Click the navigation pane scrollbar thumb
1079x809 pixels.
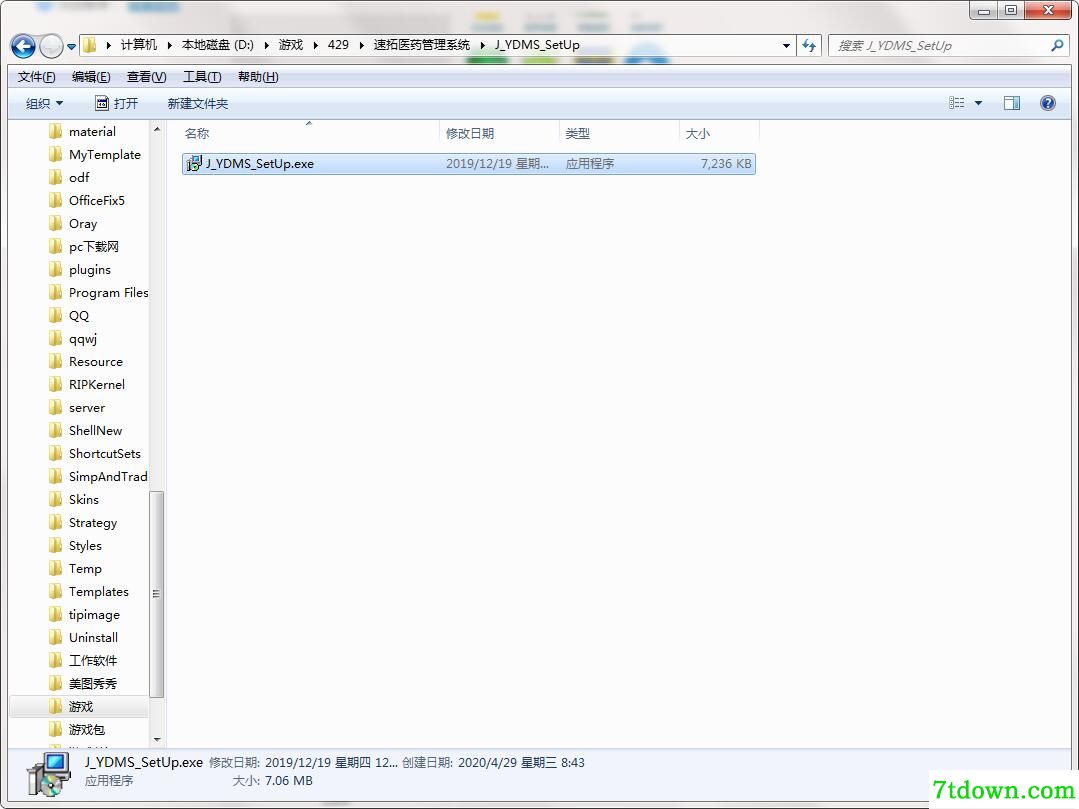coord(156,594)
